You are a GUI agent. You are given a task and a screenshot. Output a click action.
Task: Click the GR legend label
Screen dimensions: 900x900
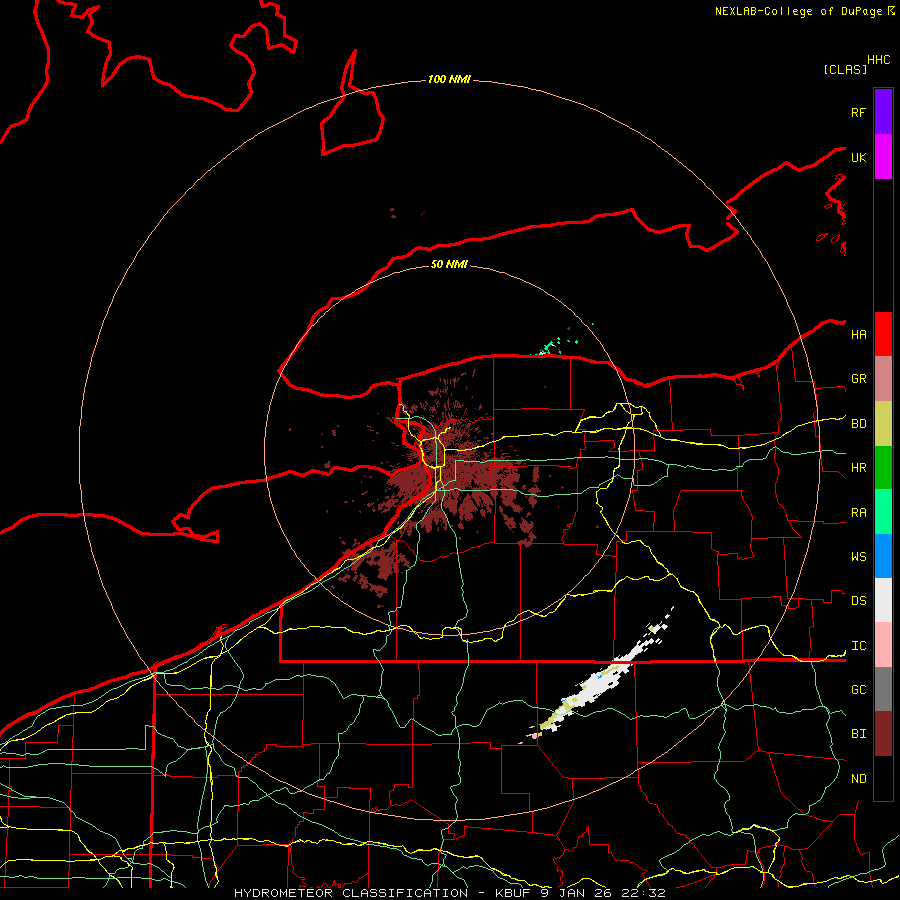(858, 379)
